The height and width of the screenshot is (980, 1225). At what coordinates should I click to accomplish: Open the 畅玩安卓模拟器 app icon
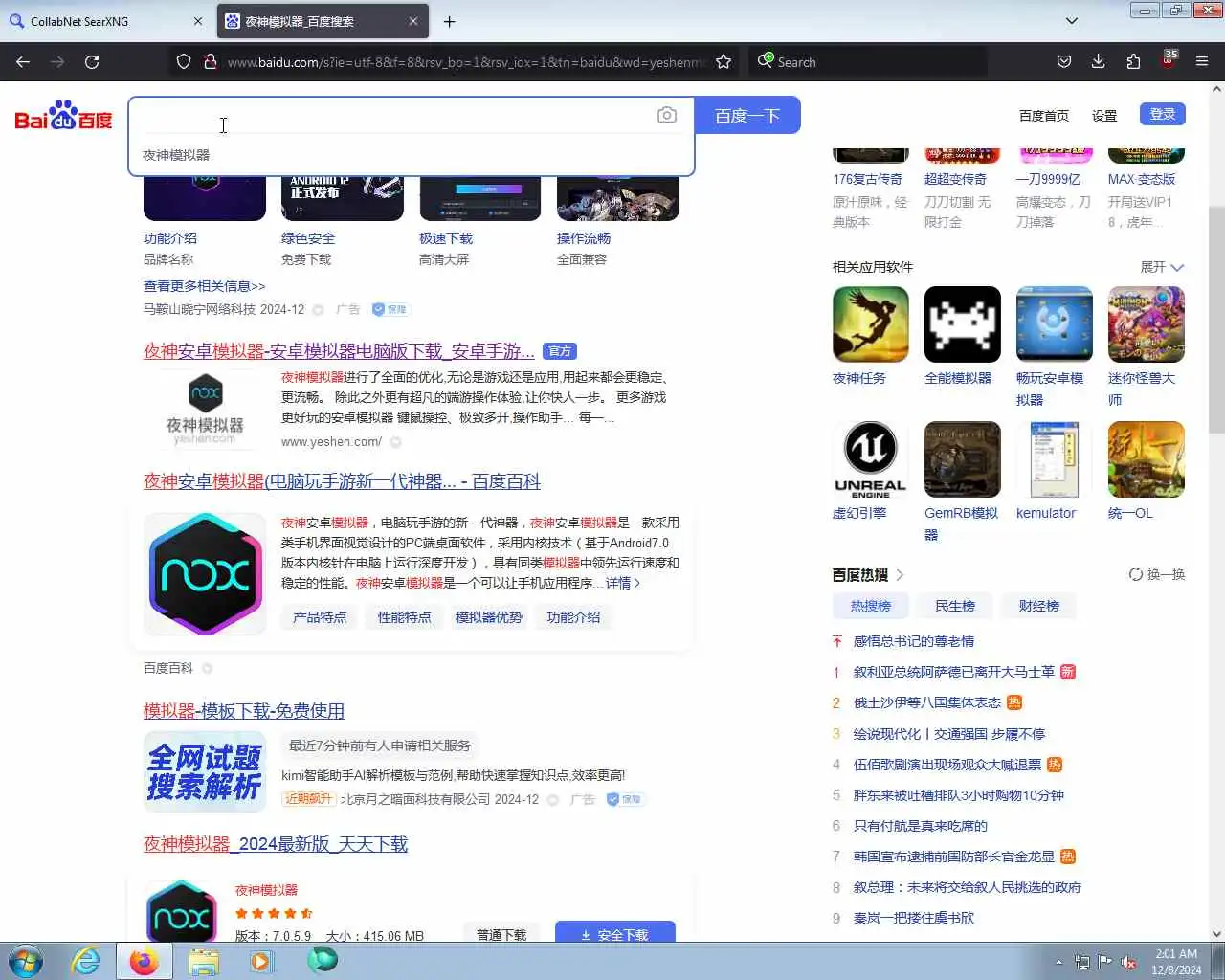1055,324
